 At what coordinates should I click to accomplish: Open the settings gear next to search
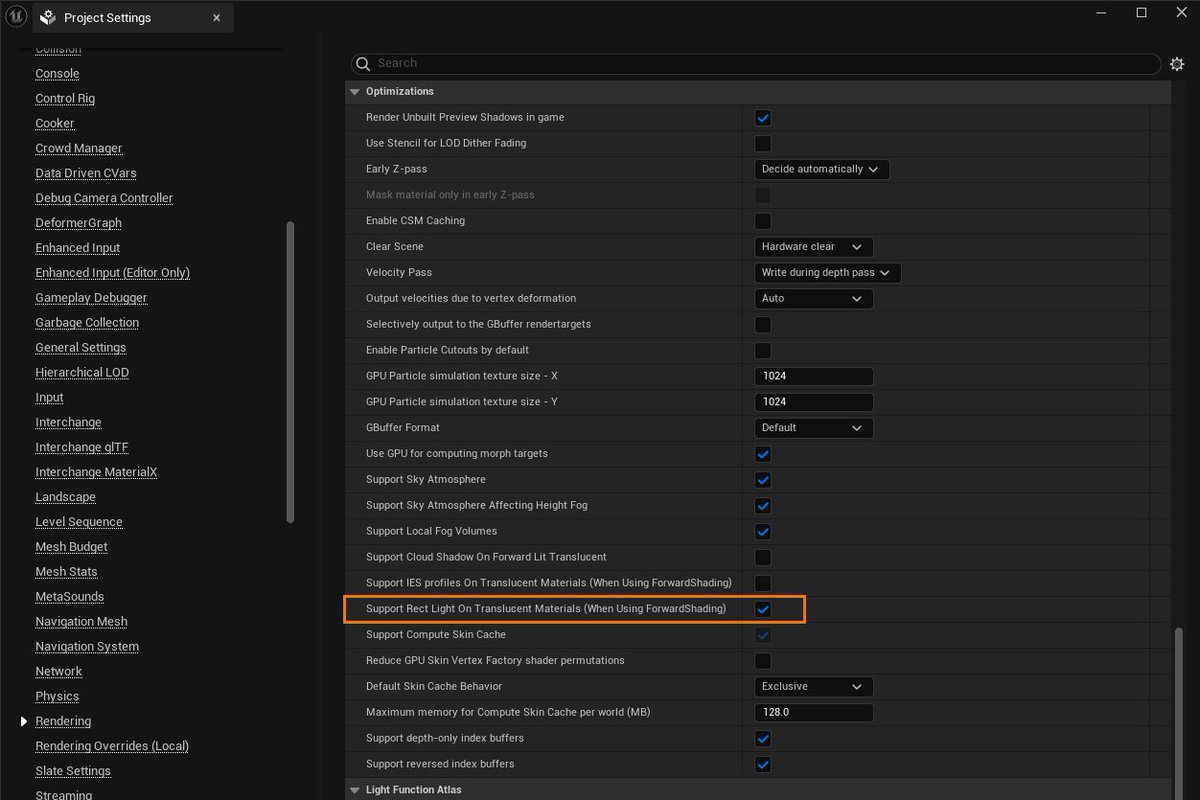pyautogui.click(x=1177, y=64)
